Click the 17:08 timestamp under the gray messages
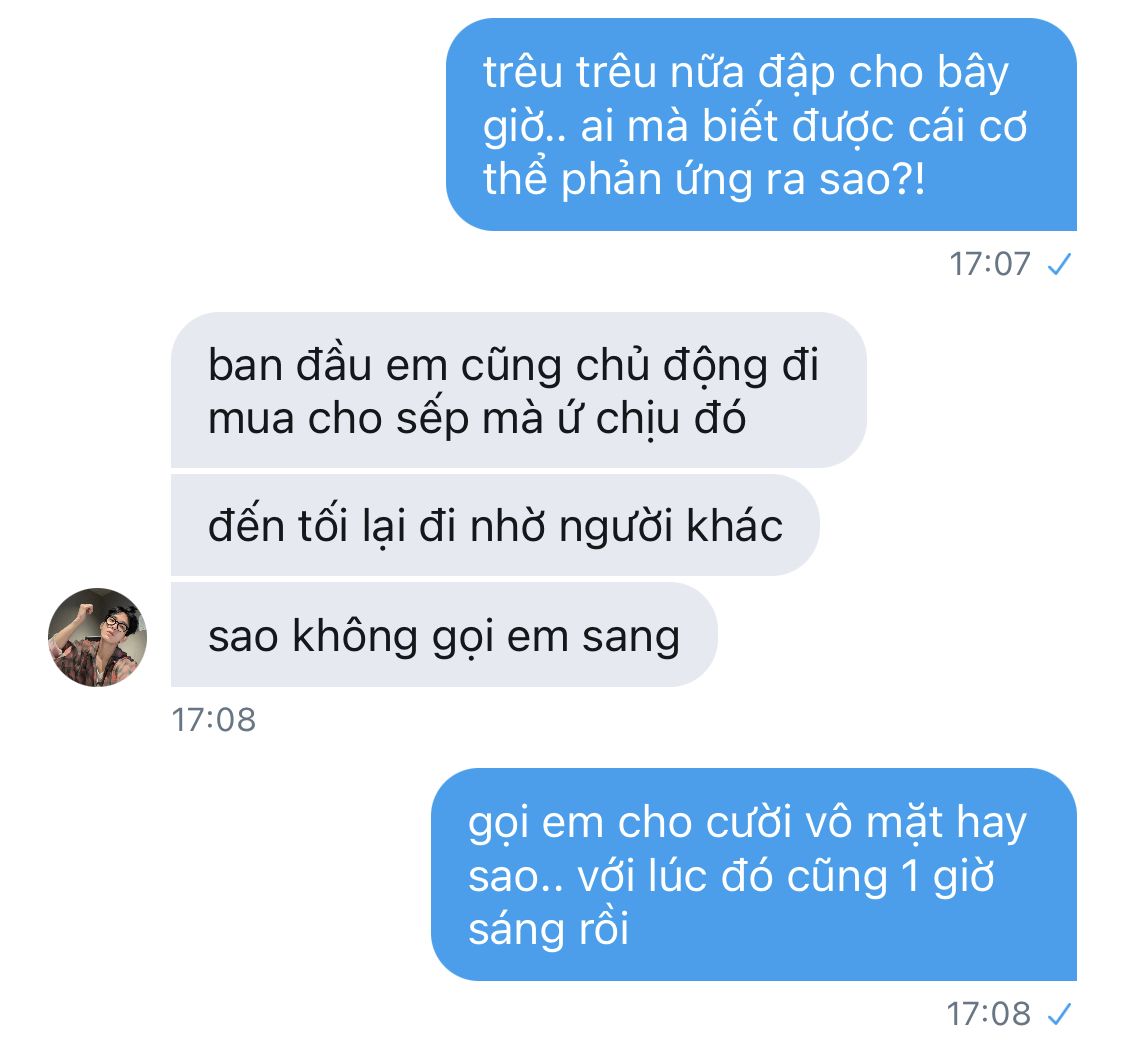 [x=213, y=720]
